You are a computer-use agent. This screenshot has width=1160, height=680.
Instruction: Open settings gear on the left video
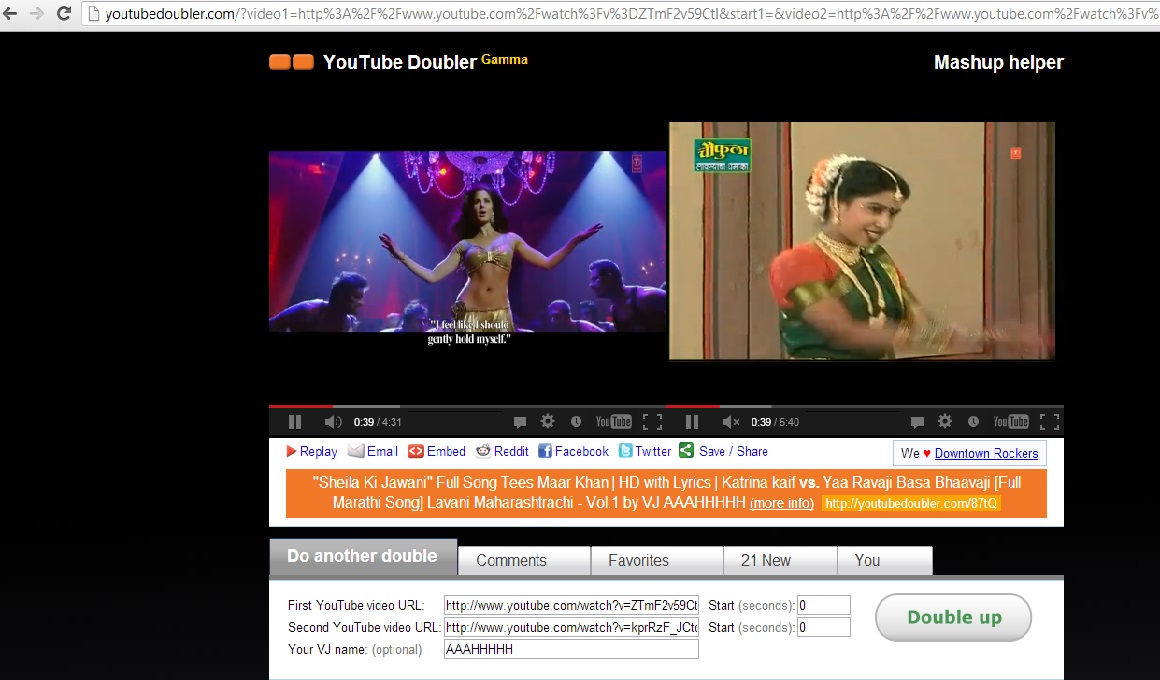(x=547, y=421)
